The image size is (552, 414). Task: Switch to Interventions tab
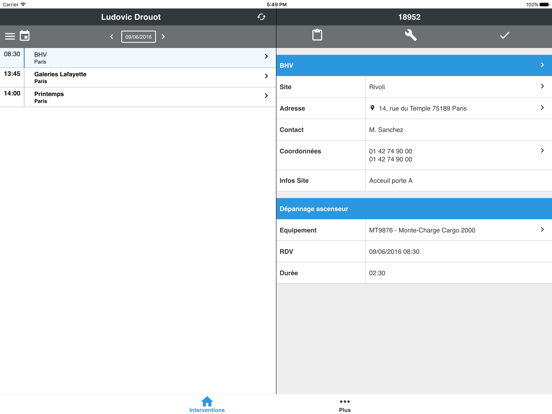207,404
